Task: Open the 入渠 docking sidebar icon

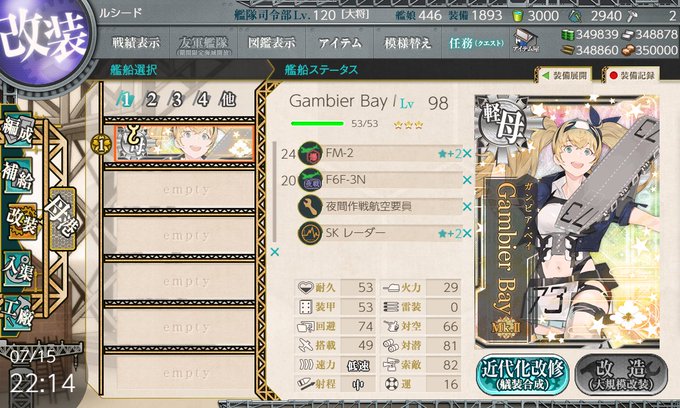Action: [x=18, y=269]
